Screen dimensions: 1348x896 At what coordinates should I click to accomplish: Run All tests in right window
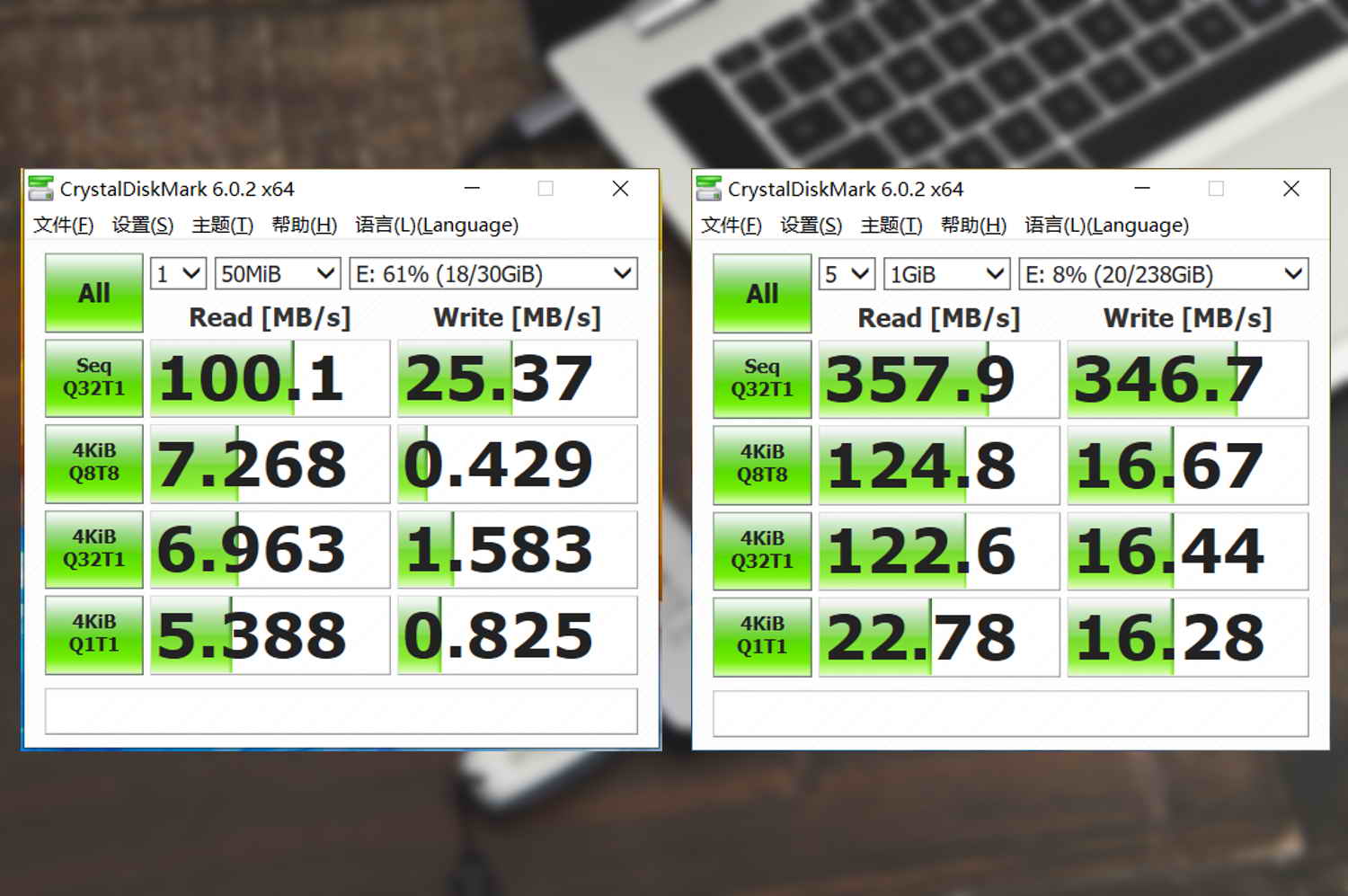pos(762,294)
